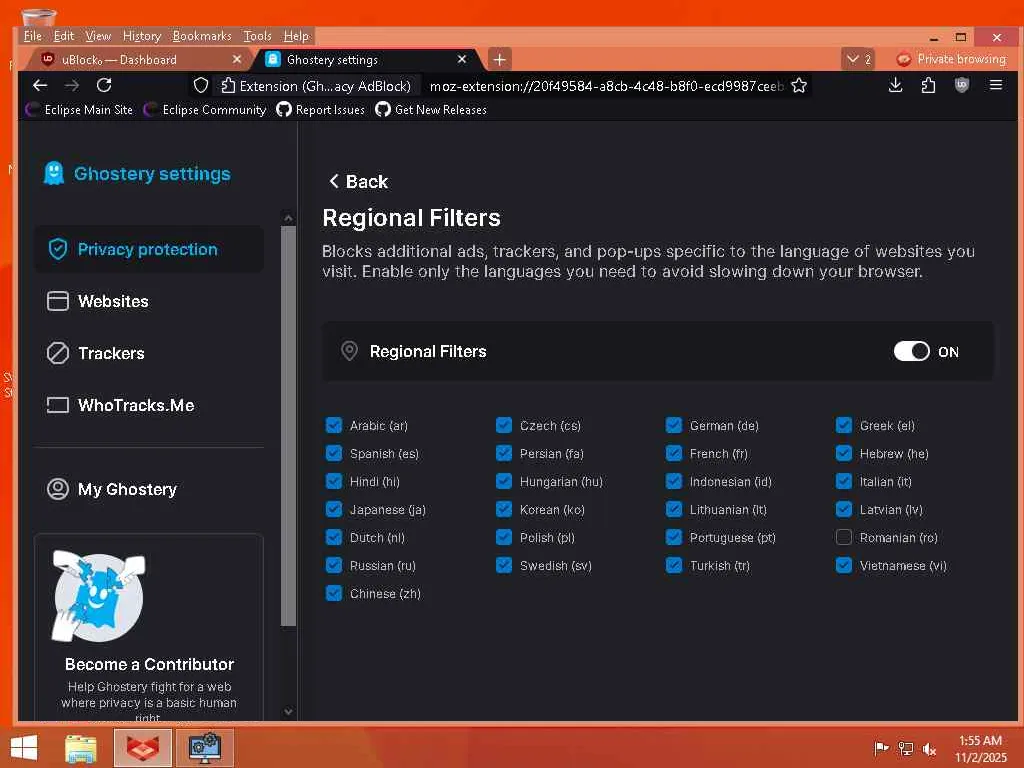This screenshot has width=1024, height=768.
Task: Open the View menu
Action: click(98, 36)
